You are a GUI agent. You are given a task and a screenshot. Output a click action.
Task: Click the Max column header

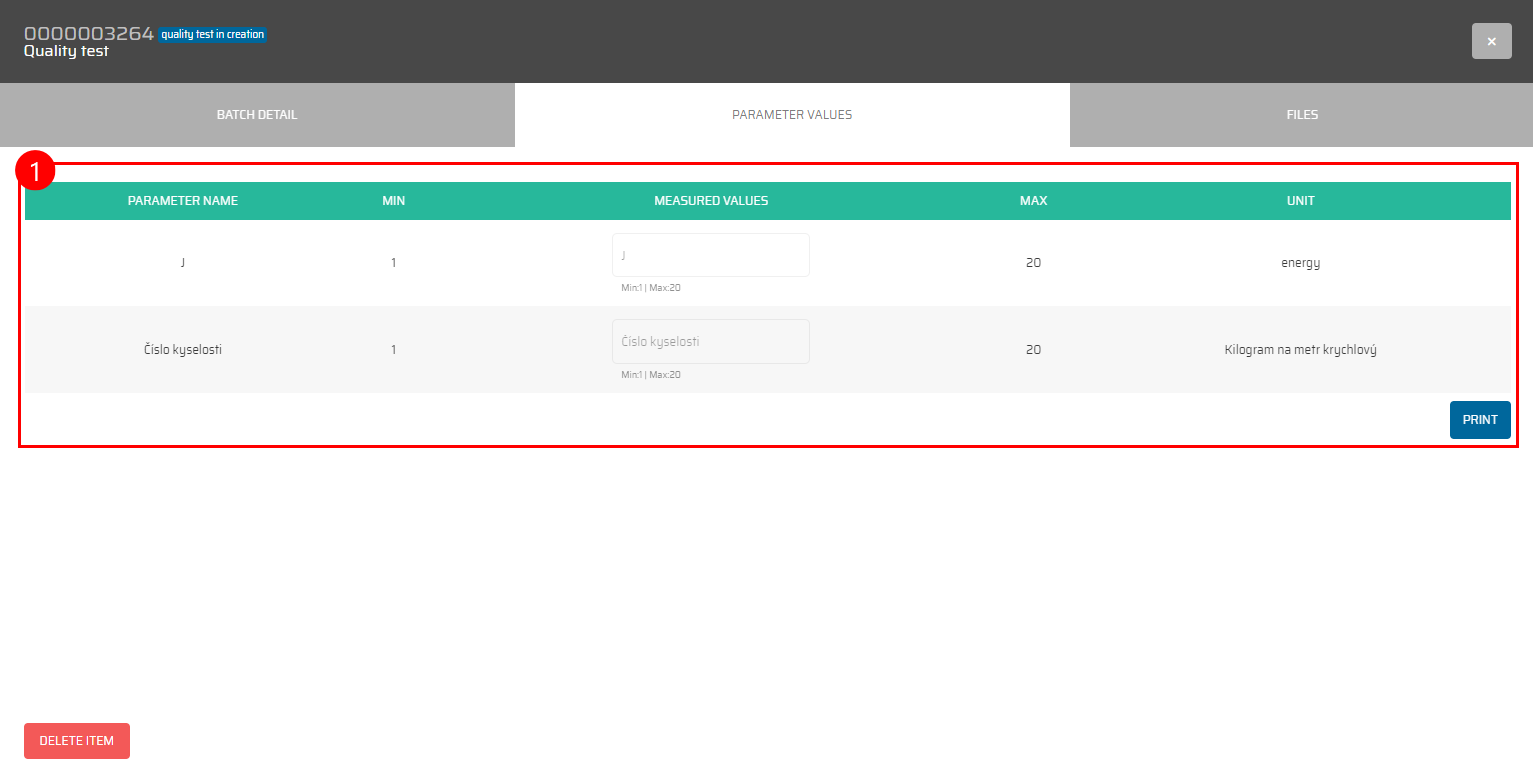click(1033, 201)
